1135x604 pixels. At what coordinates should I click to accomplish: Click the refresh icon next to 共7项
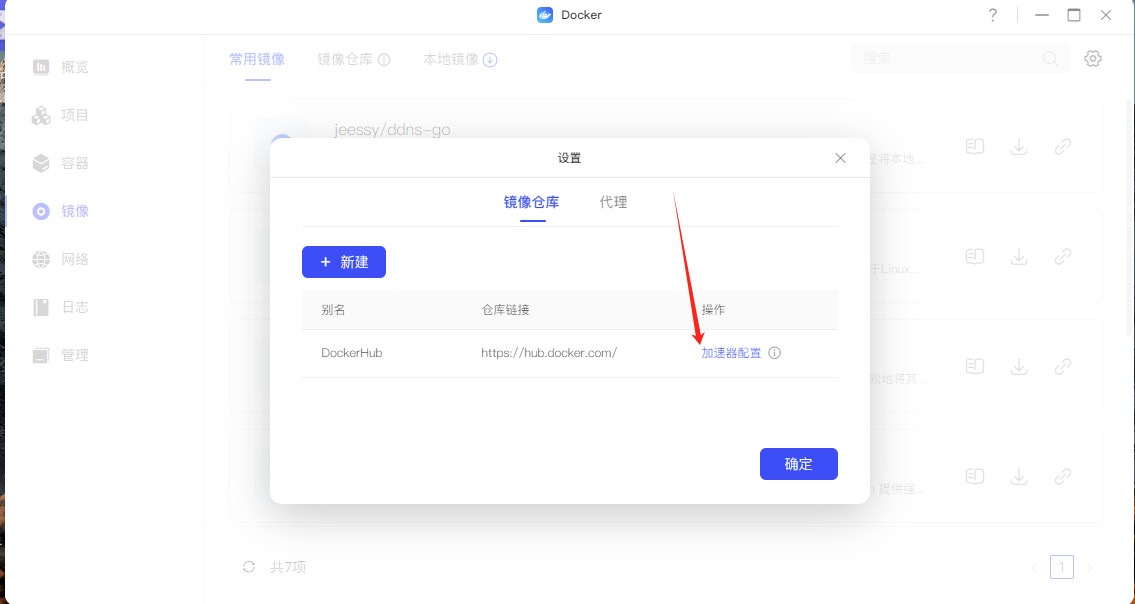click(249, 566)
